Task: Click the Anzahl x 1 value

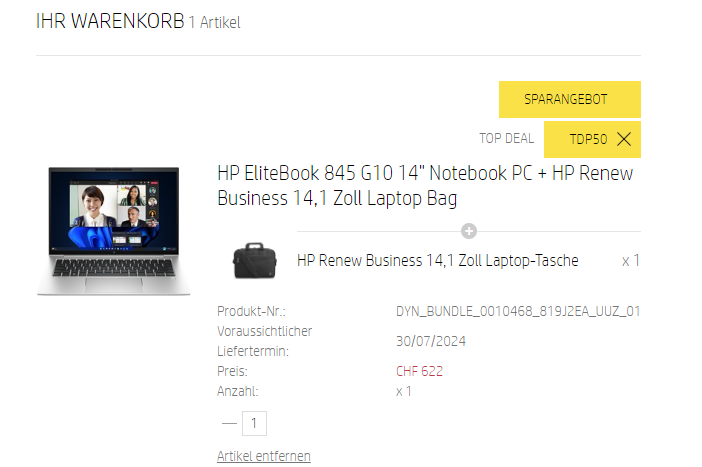Action: pyautogui.click(x=403, y=391)
